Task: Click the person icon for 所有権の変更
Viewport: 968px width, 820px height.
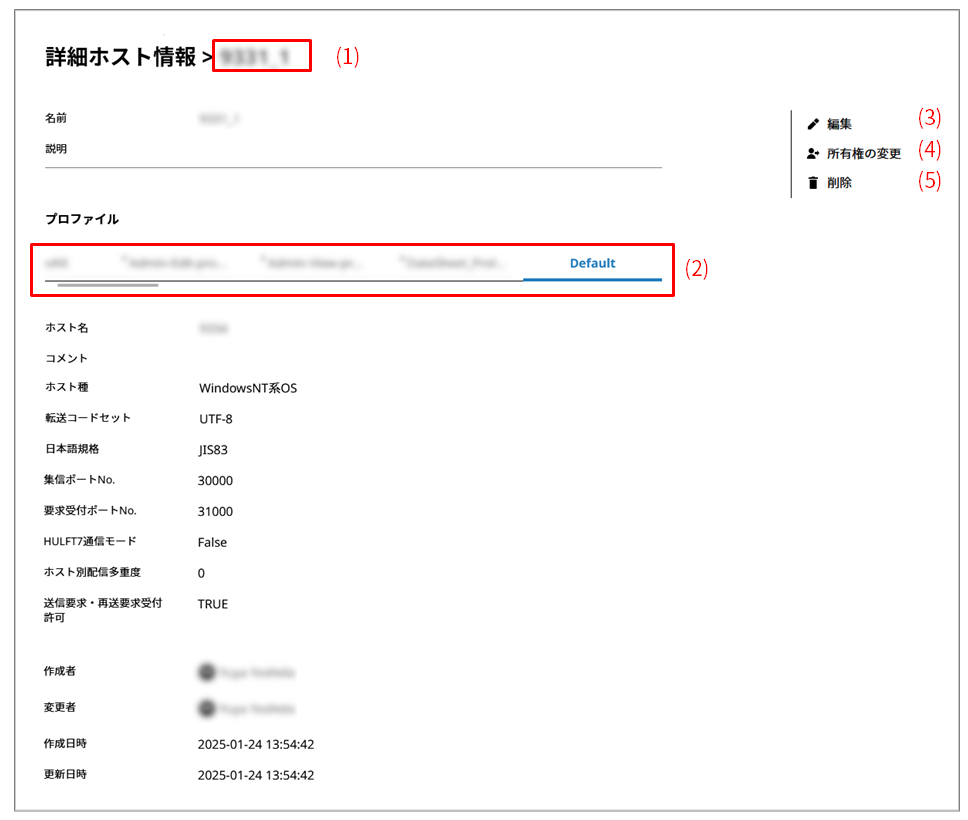Action: pyautogui.click(x=813, y=154)
